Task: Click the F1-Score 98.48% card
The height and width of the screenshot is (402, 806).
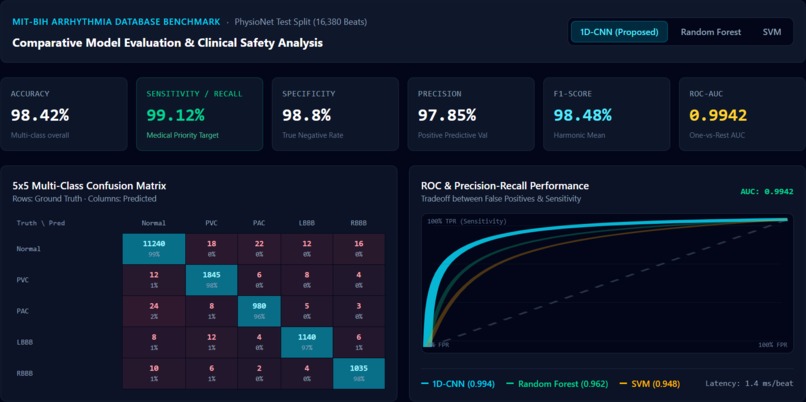Action: pos(607,114)
